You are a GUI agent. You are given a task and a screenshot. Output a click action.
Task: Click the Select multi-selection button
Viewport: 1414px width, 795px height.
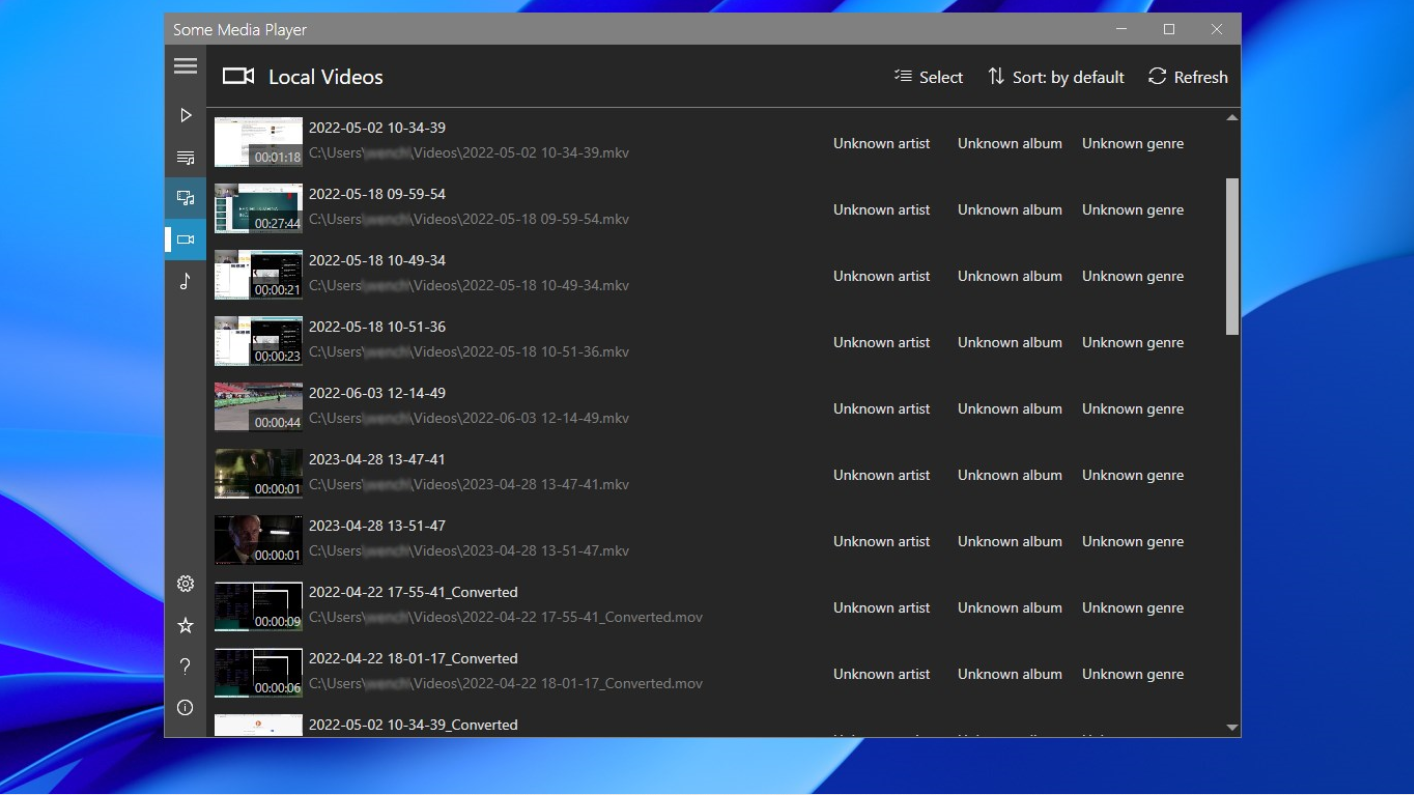pos(928,77)
